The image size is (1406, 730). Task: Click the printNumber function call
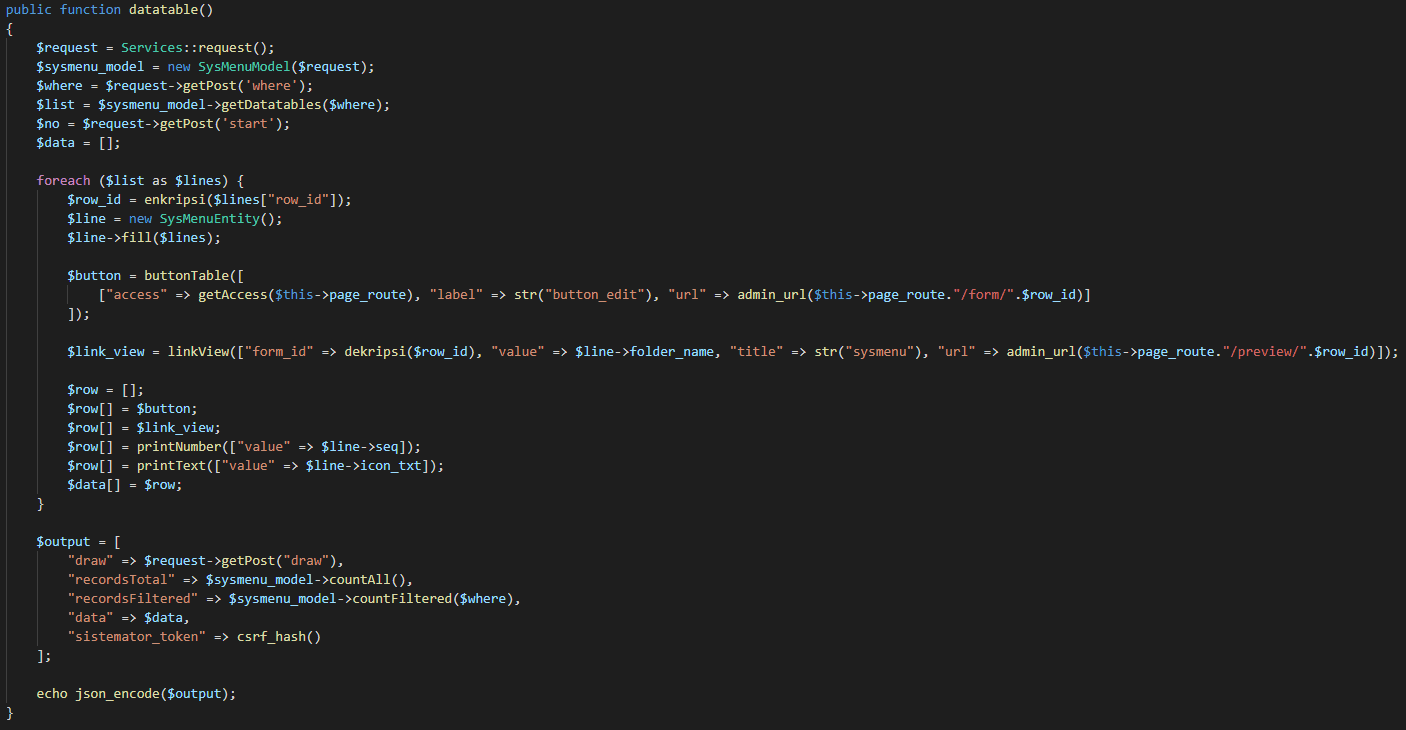point(182,446)
